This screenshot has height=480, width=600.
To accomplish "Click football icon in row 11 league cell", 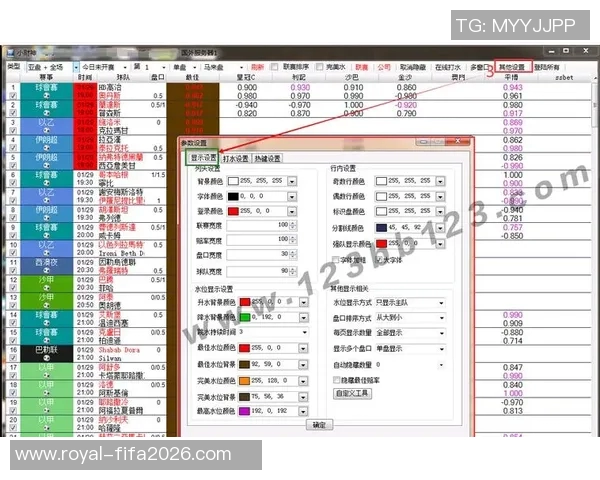I will click(46, 270).
